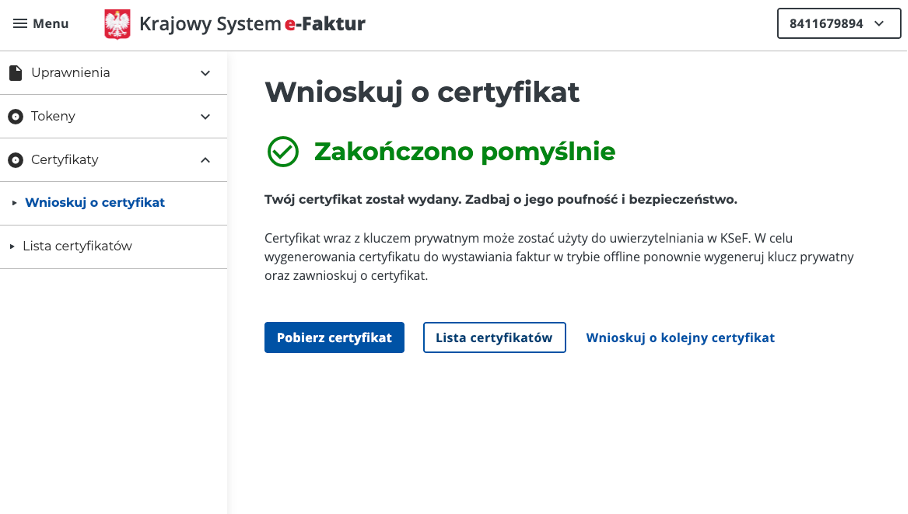Click the Krajowy System e-Faktur title
This screenshot has height=514, width=908.
[x=252, y=24]
